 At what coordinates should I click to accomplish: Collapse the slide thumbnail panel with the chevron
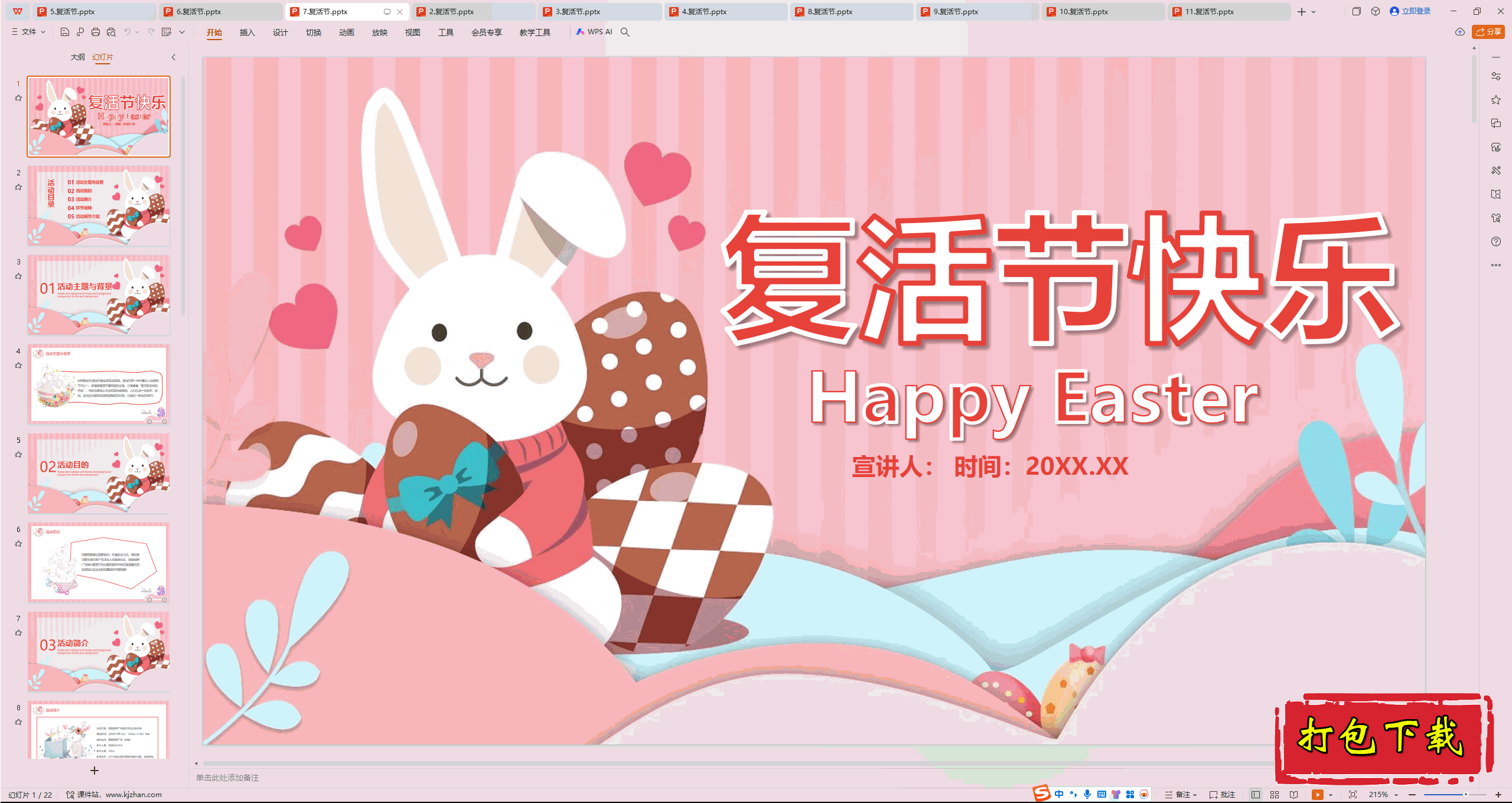click(174, 57)
